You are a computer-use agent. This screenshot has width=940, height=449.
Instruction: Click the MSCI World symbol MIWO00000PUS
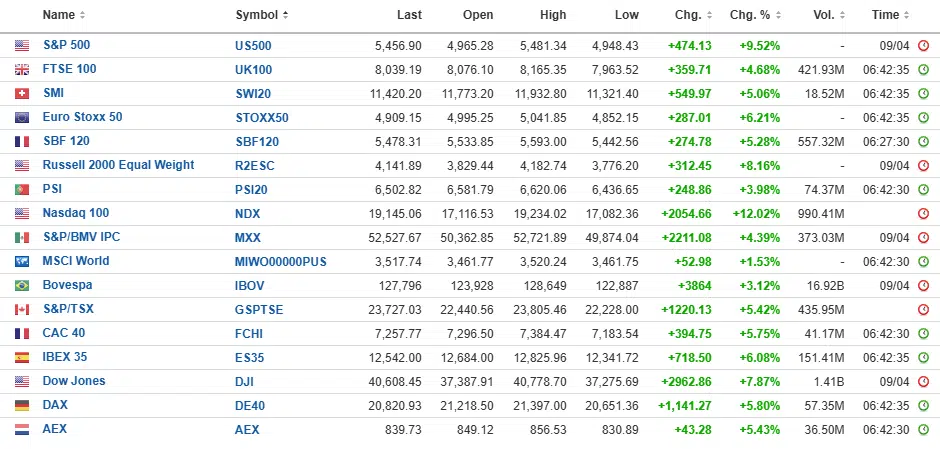pyautogui.click(x=281, y=262)
